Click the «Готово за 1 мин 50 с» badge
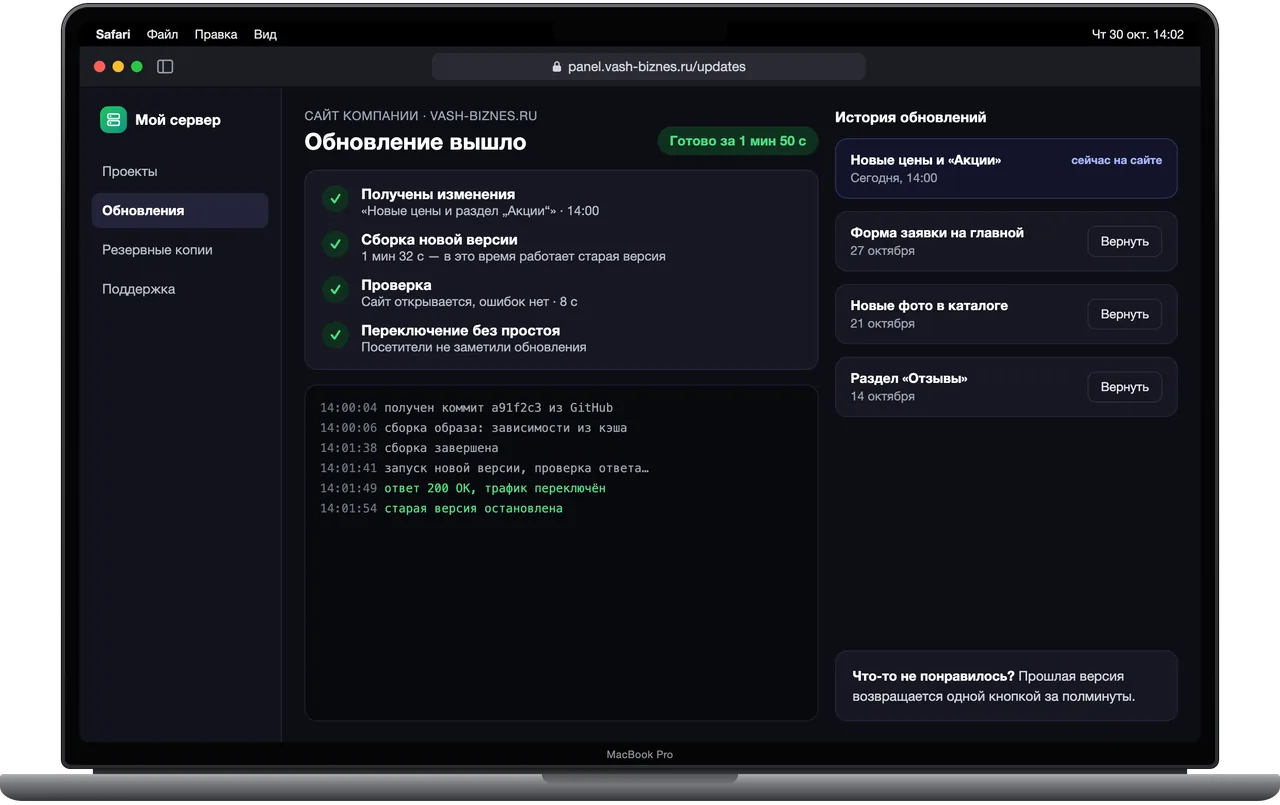This screenshot has height=805, width=1280. coord(738,141)
